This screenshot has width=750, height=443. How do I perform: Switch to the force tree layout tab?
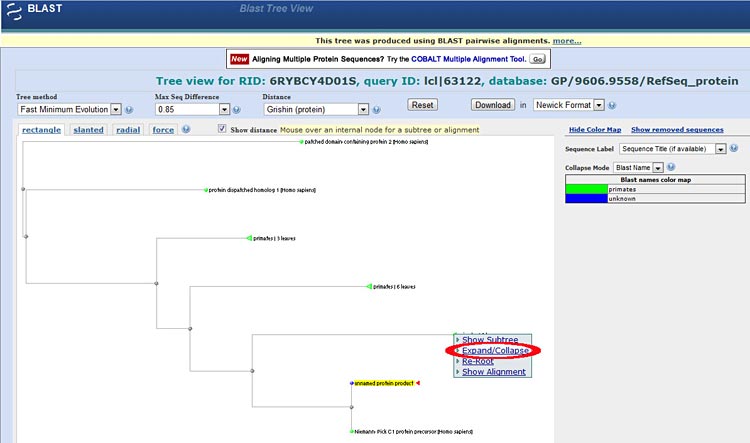coord(163,130)
